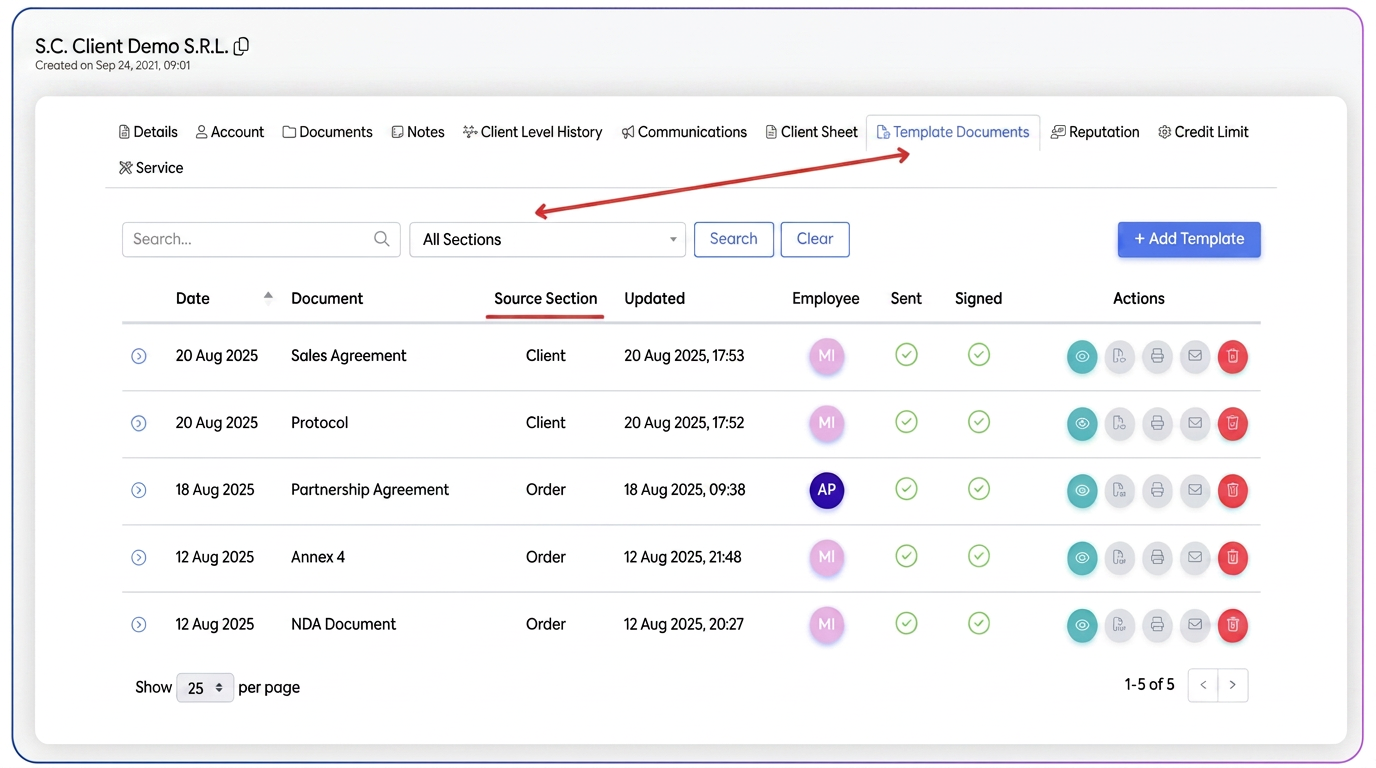
Task: Print the Sales Agreement document
Action: click(x=1157, y=356)
